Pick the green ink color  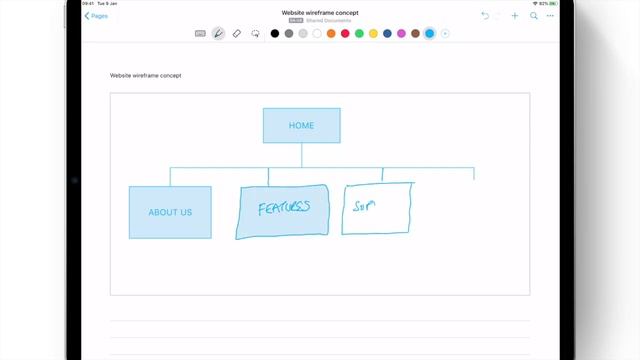point(359,33)
